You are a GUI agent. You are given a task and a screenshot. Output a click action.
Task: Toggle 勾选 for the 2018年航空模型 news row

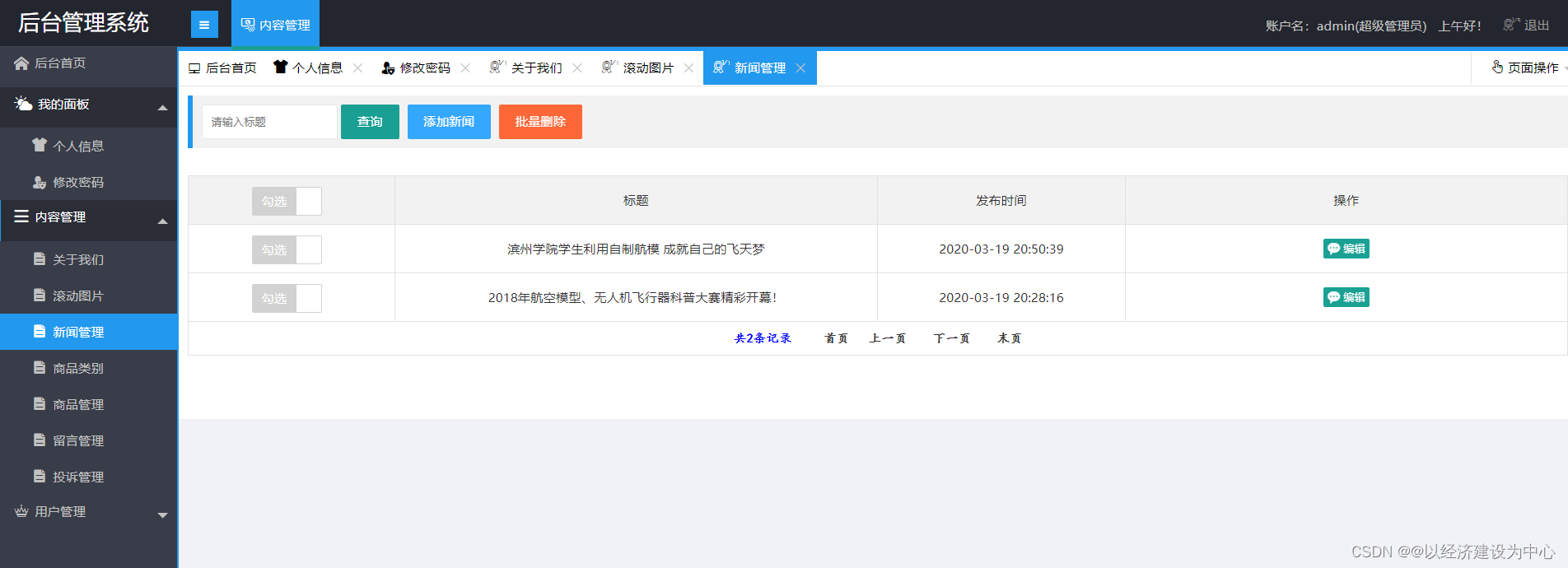coord(287,298)
